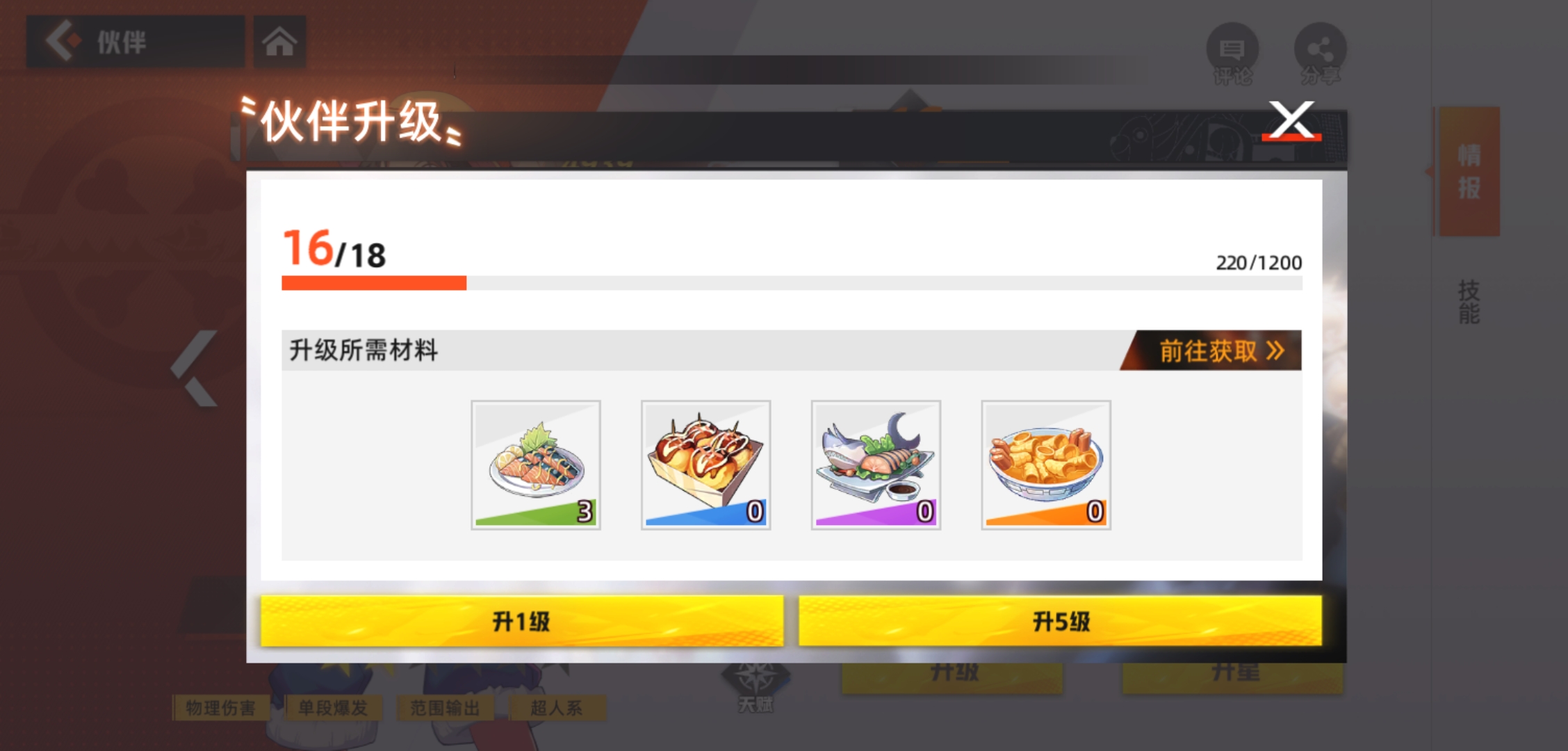The height and width of the screenshot is (751, 1568).
Task: Select the 物理伤害 tag label
Action: pyautogui.click(x=221, y=708)
